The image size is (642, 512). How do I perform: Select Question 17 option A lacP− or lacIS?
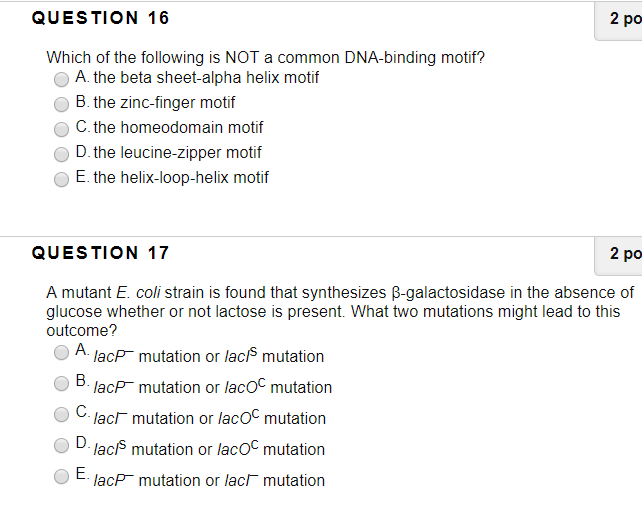[x=61, y=353]
